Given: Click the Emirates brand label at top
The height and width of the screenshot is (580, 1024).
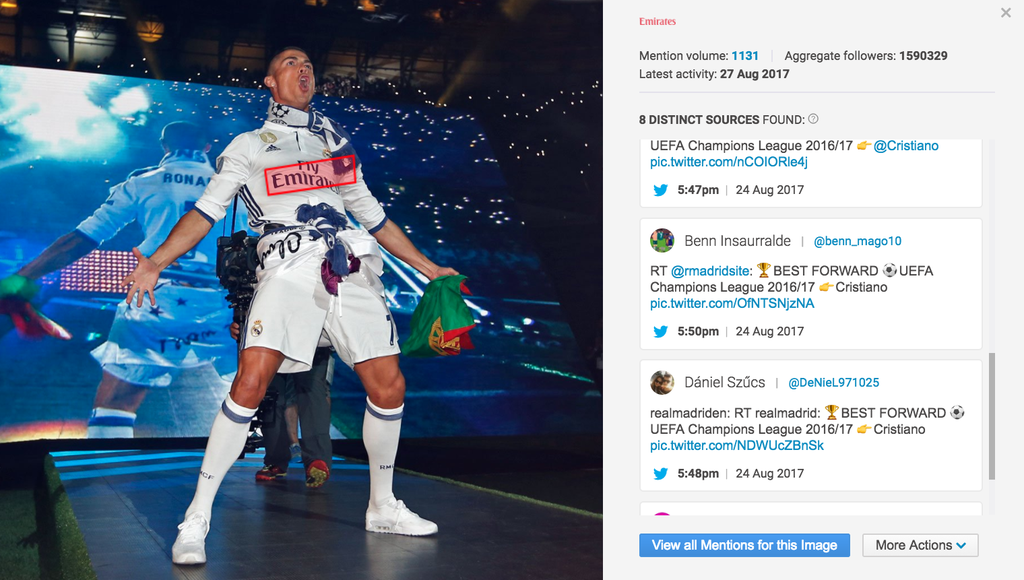Looking at the screenshot, I should 657,21.
